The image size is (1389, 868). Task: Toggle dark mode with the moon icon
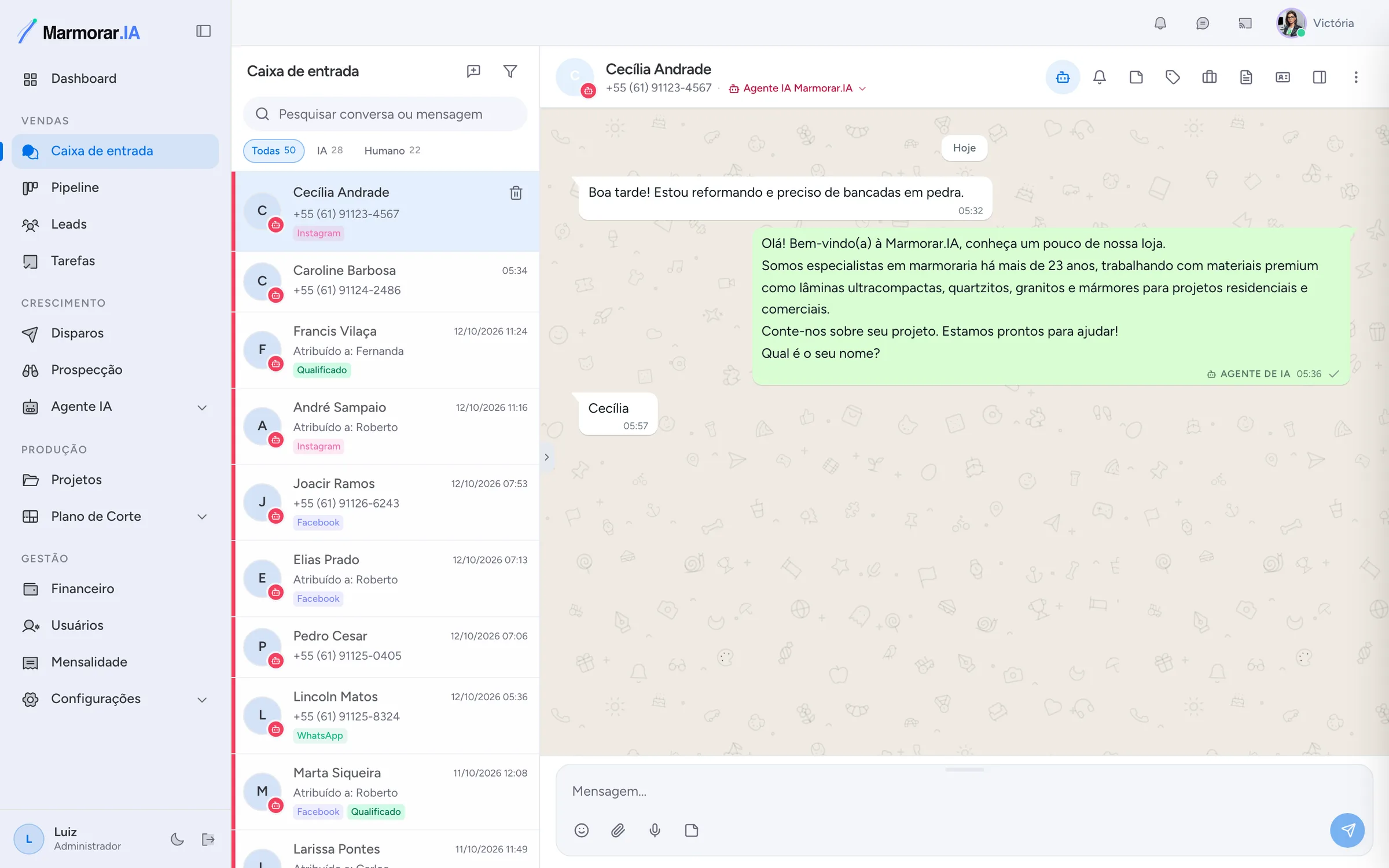tap(177, 839)
